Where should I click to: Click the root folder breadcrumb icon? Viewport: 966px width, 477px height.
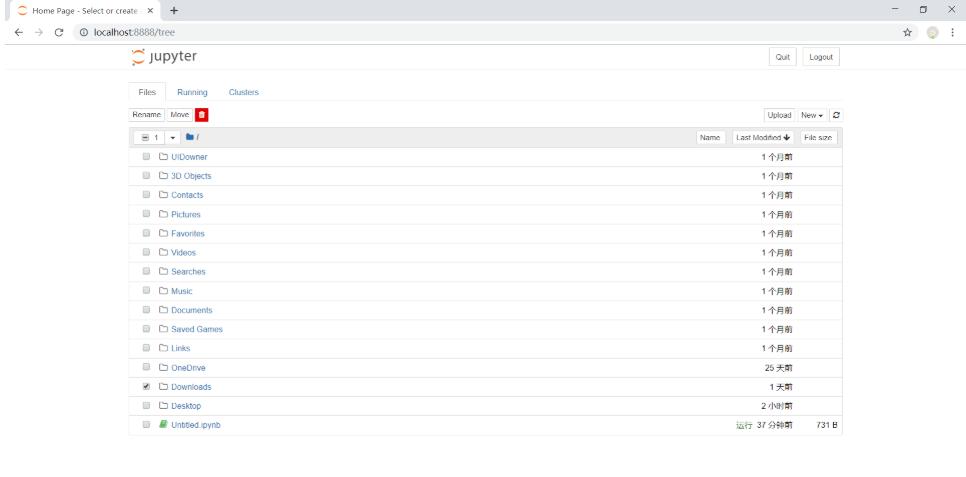pyautogui.click(x=190, y=137)
